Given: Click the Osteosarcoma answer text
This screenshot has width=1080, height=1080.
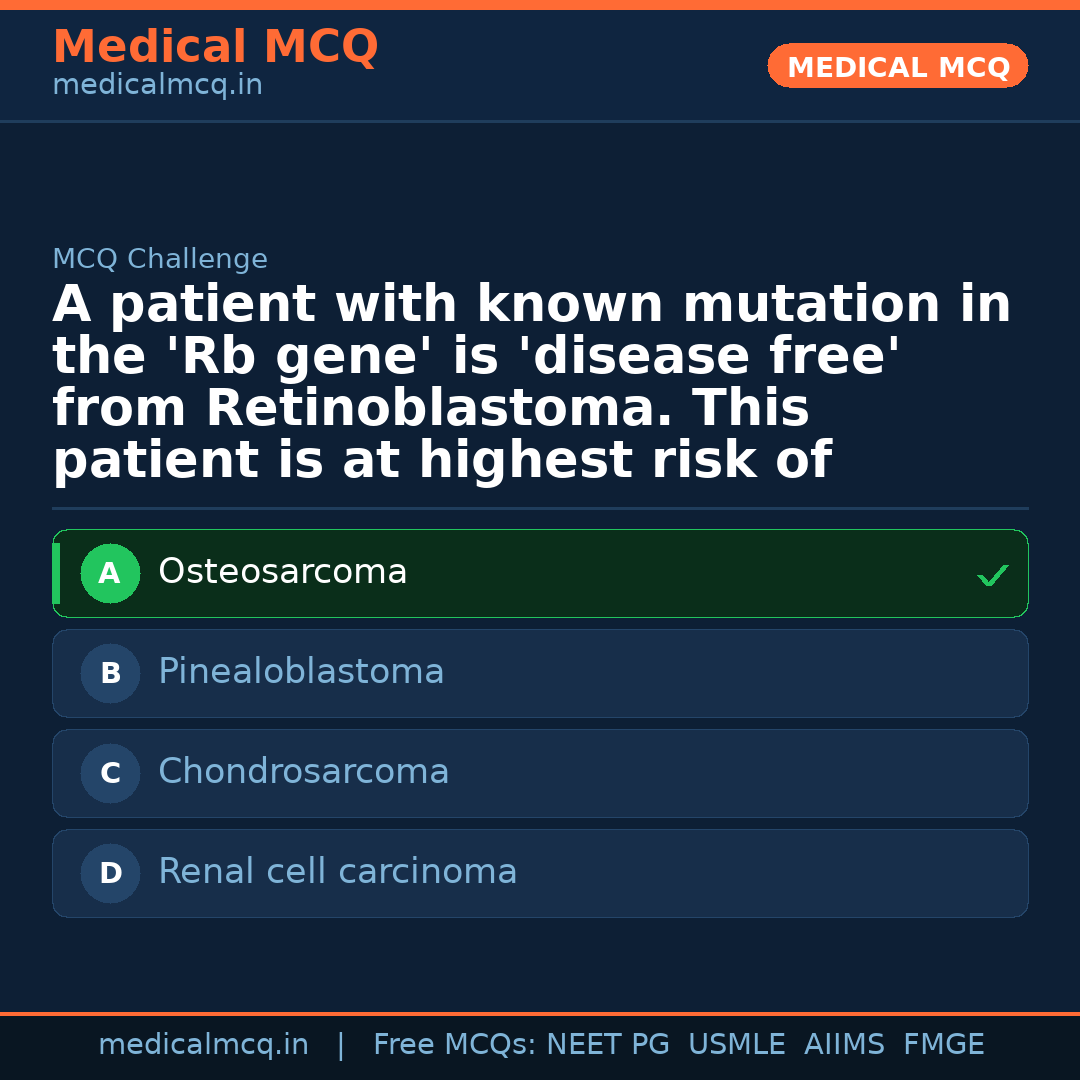Looking at the screenshot, I should 282,572.
